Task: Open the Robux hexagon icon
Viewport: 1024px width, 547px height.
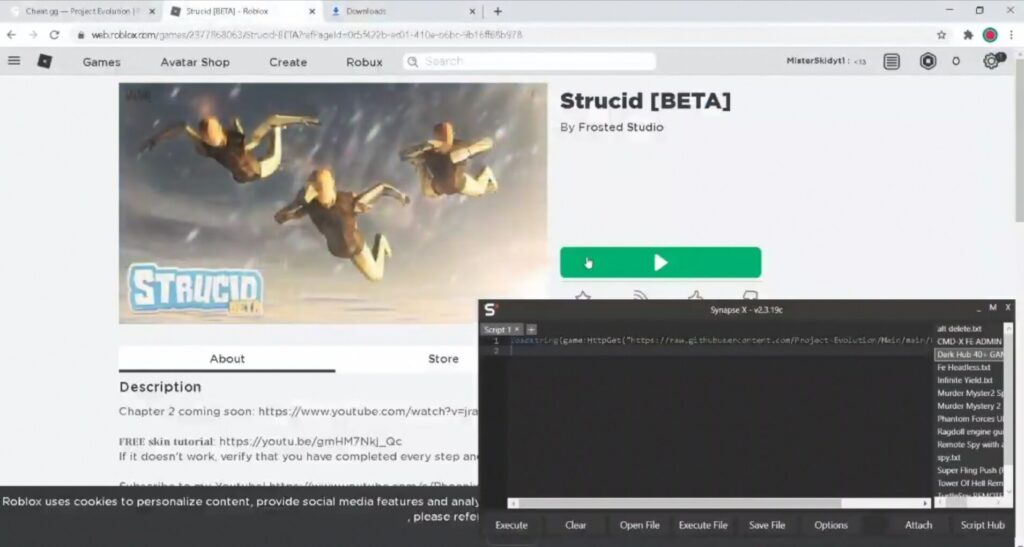Action: point(928,61)
